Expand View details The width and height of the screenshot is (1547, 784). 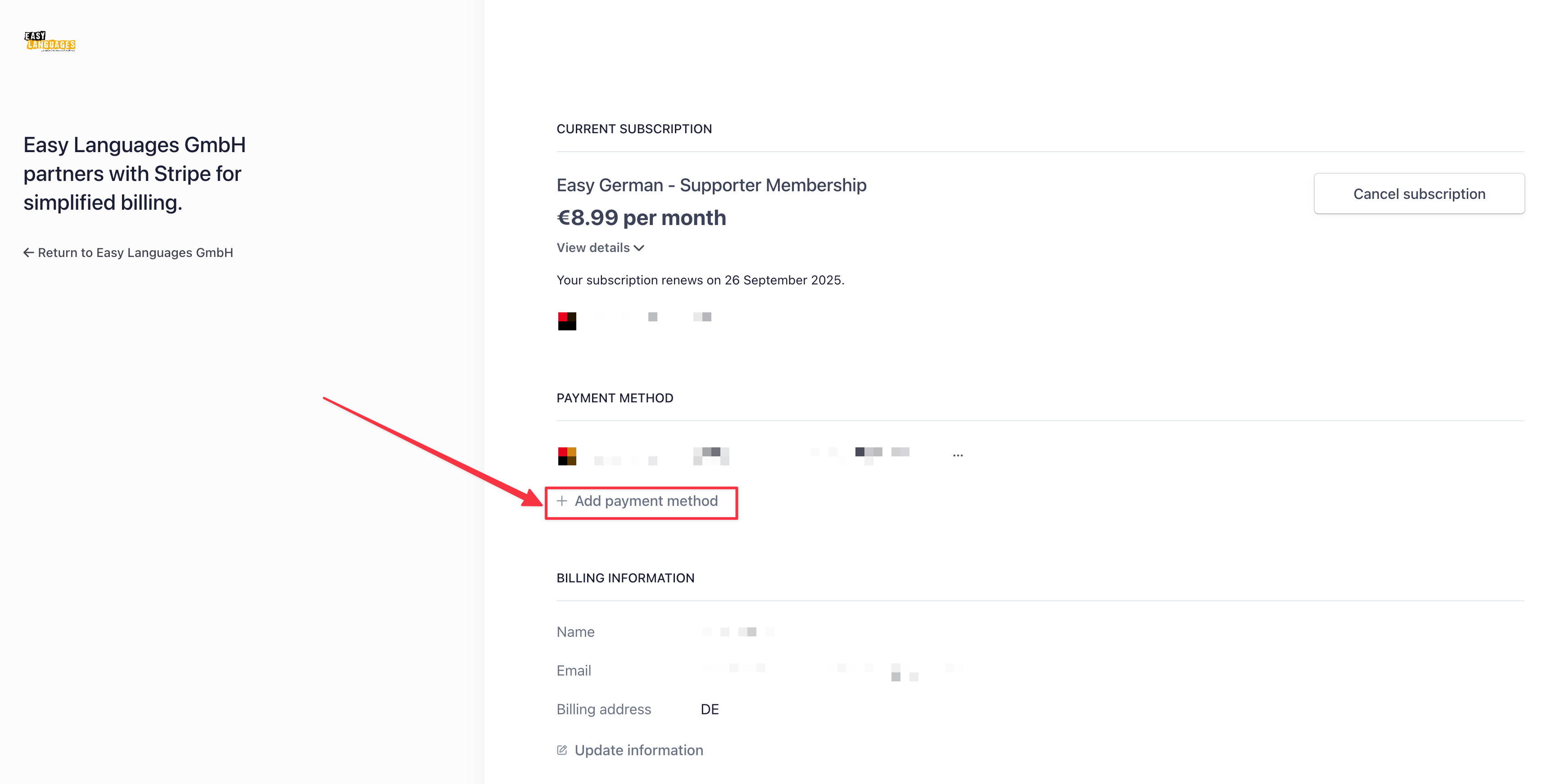pos(600,248)
